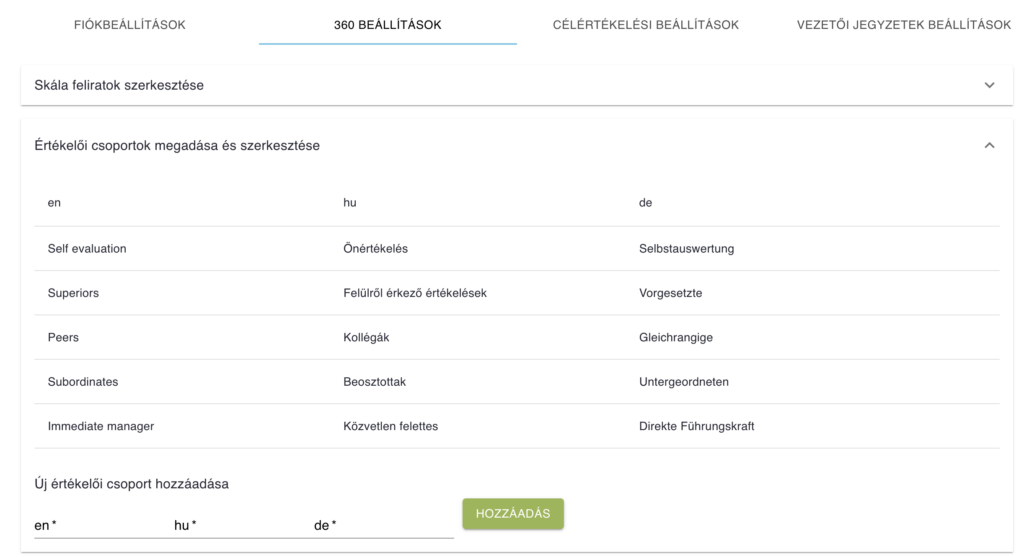Select the Superiors group entry
This screenshot has height=557, width=1024.
coord(73,294)
